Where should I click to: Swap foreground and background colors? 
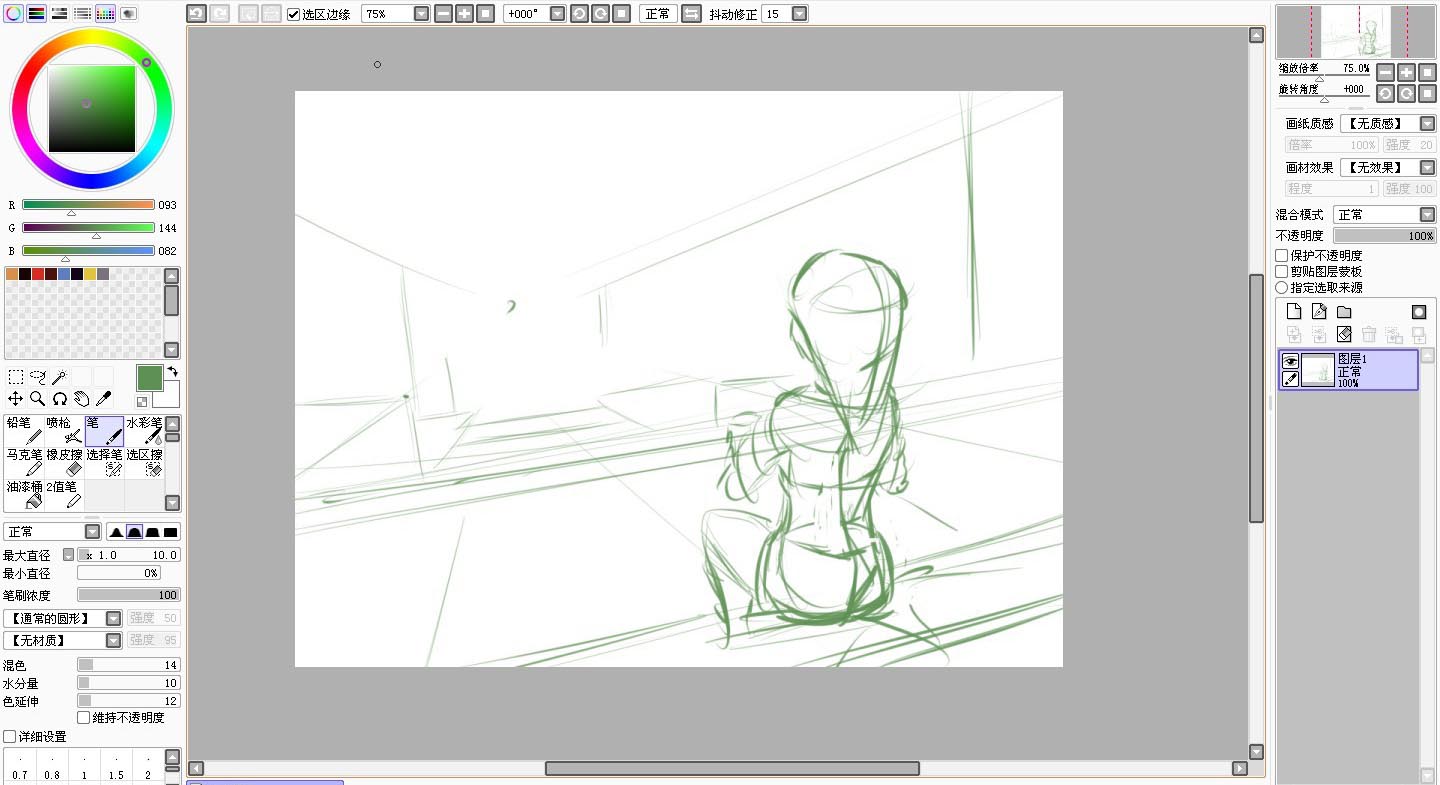click(x=172, y=372)
